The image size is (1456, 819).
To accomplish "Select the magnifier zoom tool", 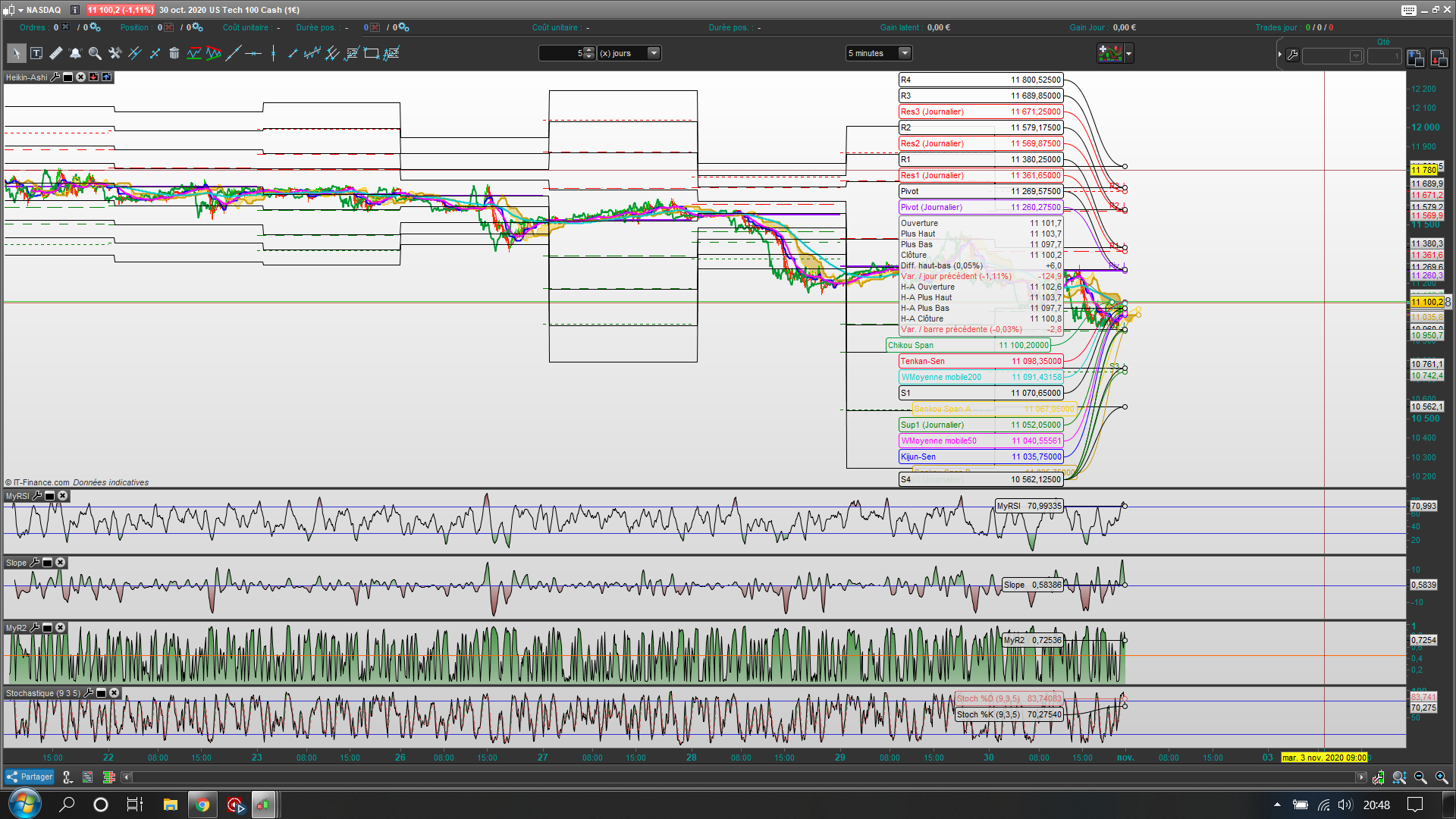I will pyautogui.click(x=95, y=53).
